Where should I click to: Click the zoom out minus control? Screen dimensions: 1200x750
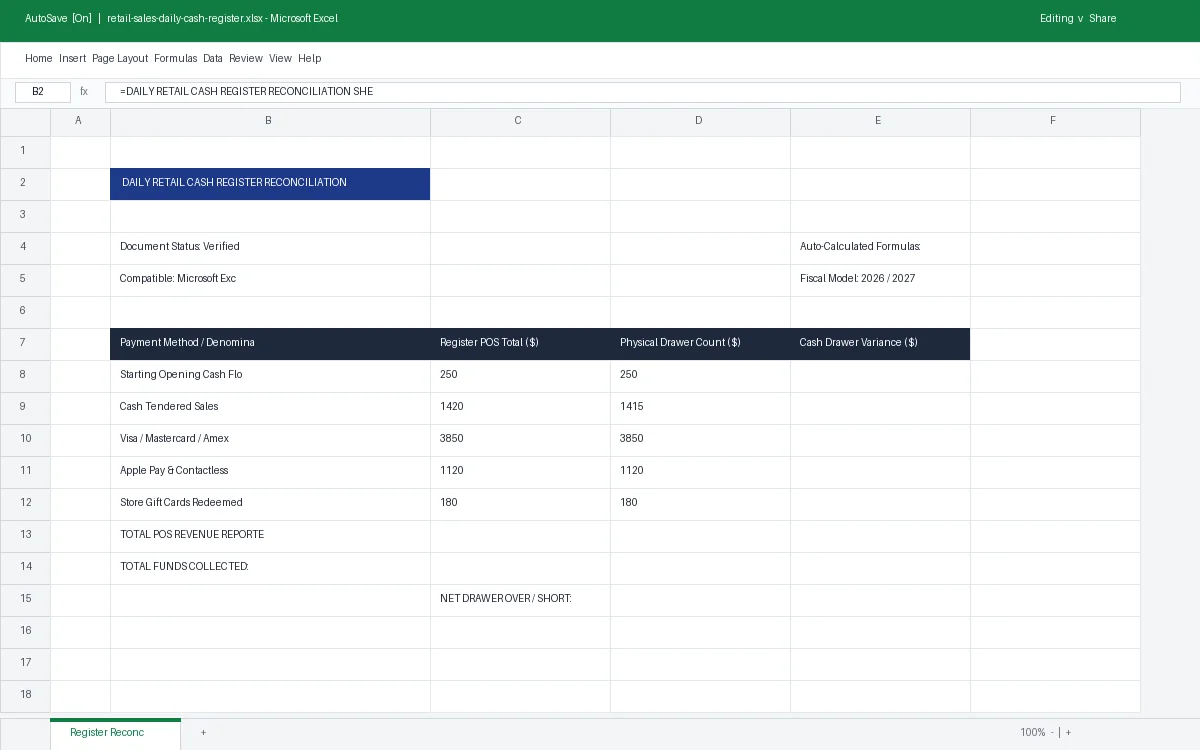pyautogui.click(x=1052, y=733)
